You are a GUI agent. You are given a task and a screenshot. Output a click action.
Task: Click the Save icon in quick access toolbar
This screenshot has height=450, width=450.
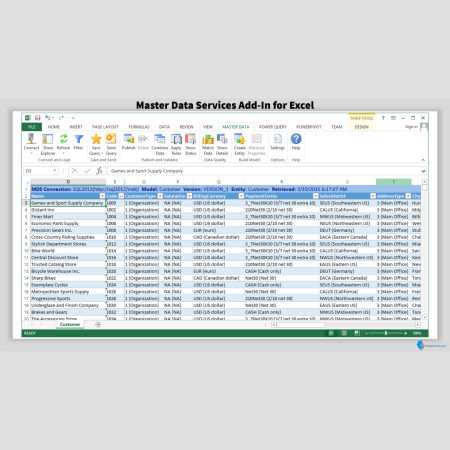(37, 118)
